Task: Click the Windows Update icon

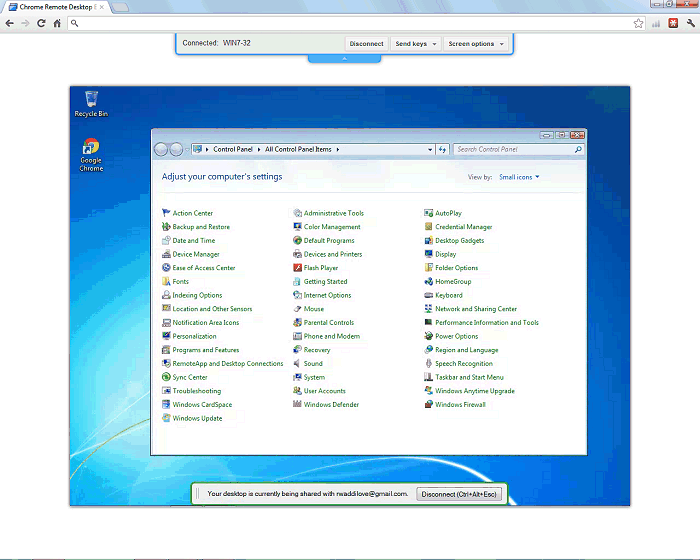Action: coord(166,418)
